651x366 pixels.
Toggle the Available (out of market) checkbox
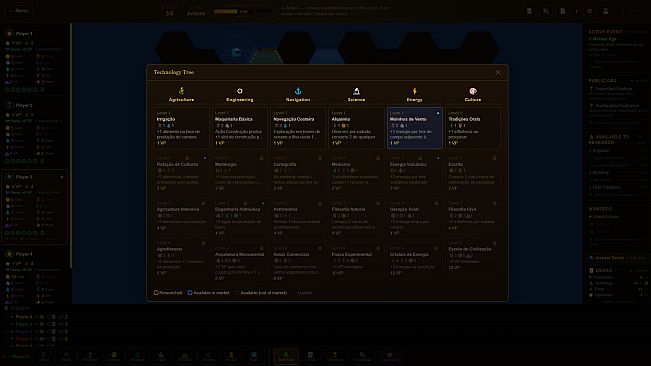click(238, 293)
